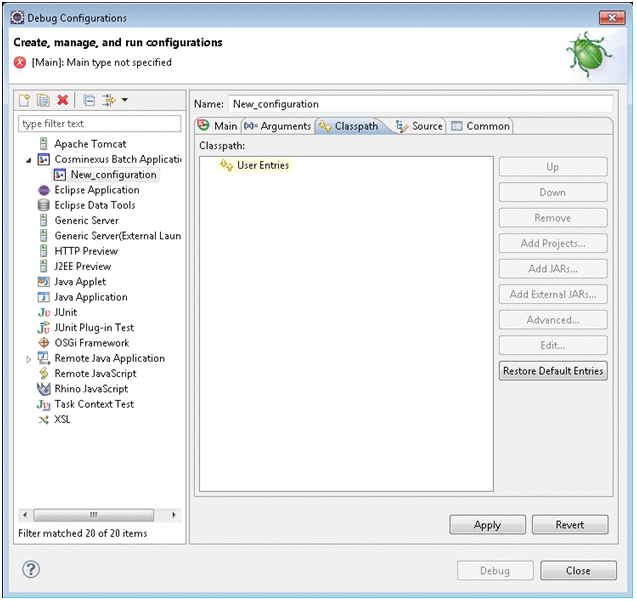This screenshot has height=601, width=637.
Task: Click the Cosminexus Batch Application icon
Action: (43, 159)
